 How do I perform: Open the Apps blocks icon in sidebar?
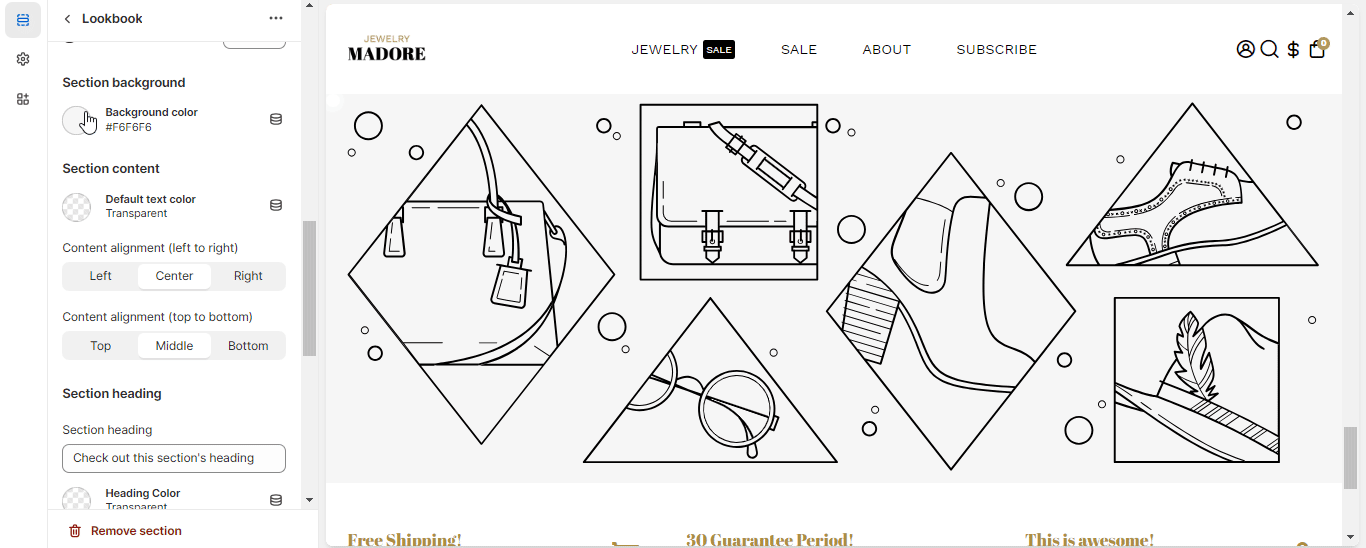[x=23, y=99]
